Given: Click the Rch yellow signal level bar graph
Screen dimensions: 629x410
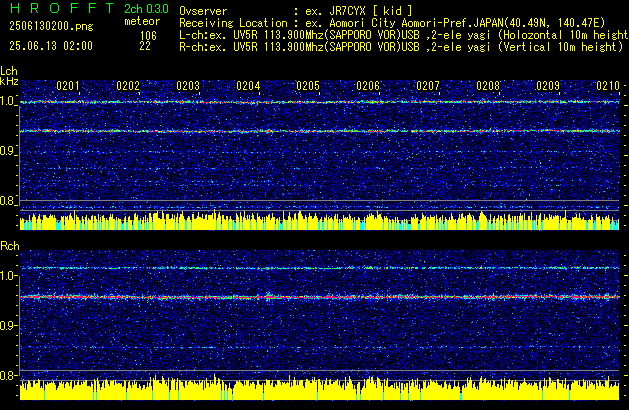Looking at the screenshot, I should 319,389.
